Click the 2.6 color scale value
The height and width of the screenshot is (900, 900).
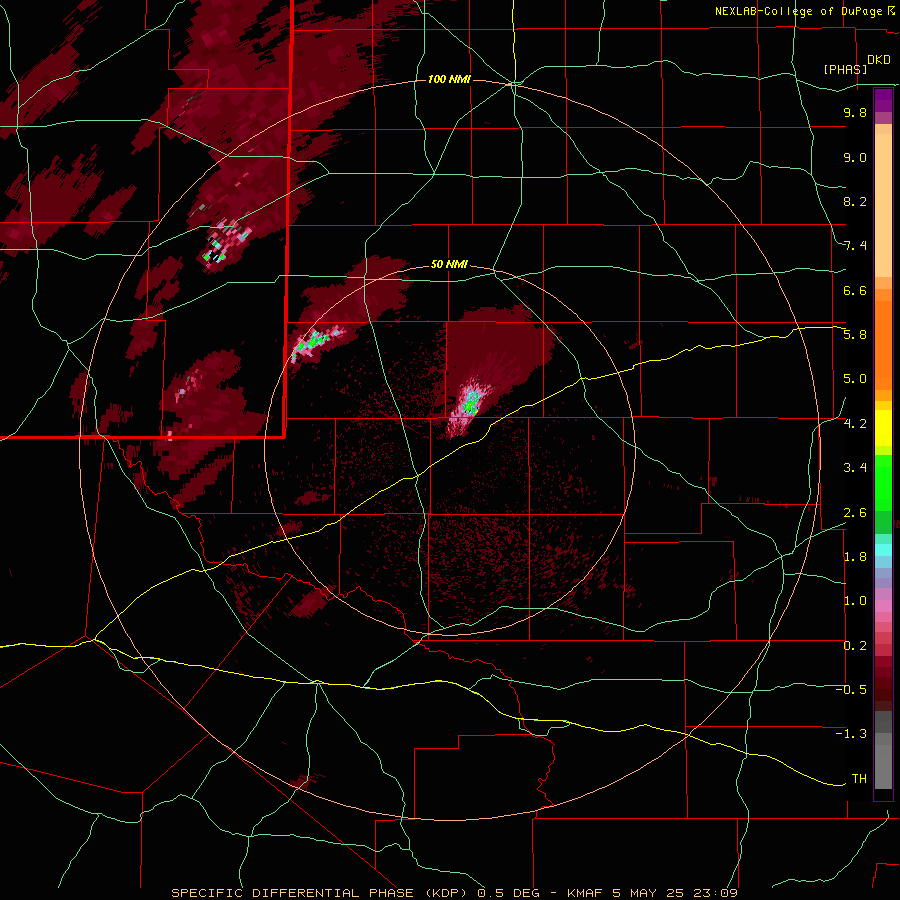(x=855, y=513)
